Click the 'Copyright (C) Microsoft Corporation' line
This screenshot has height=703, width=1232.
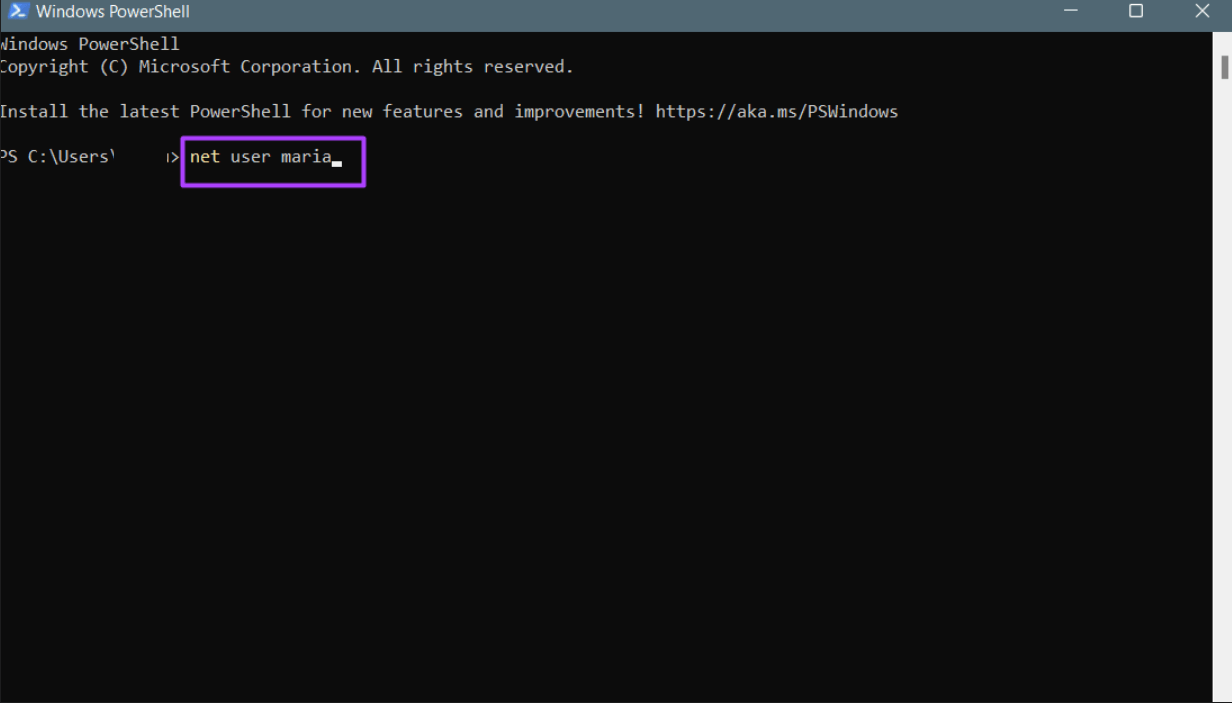(x=287, y=67)
